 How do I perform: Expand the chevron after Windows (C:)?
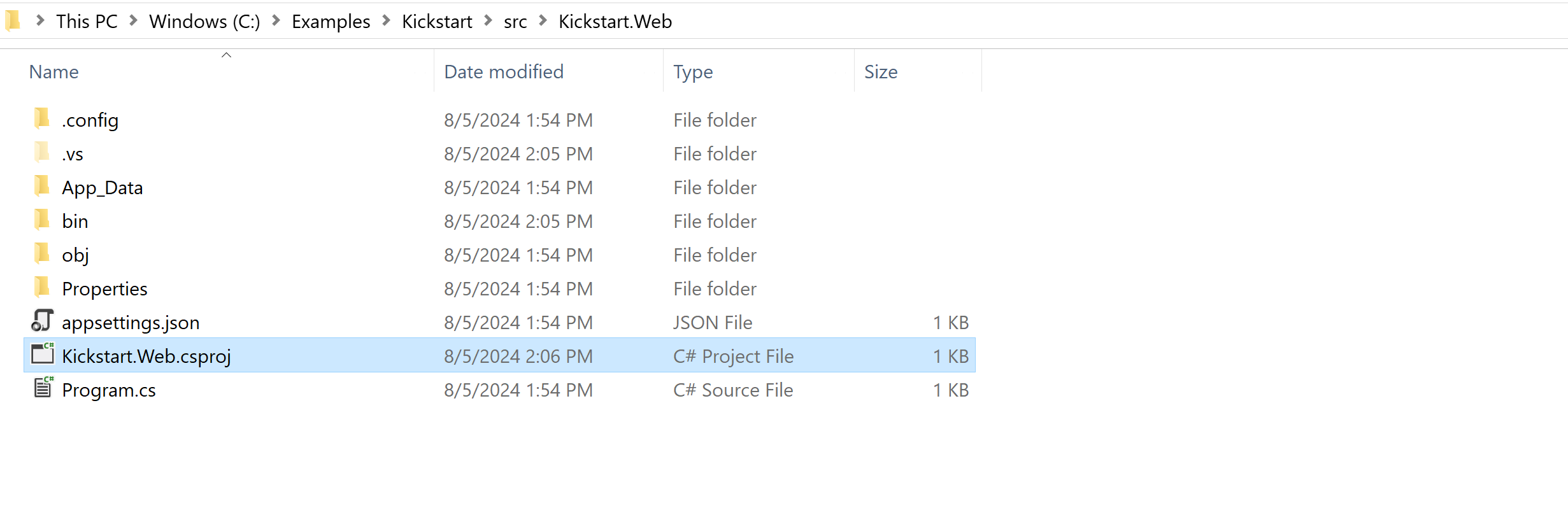(276, 21)
